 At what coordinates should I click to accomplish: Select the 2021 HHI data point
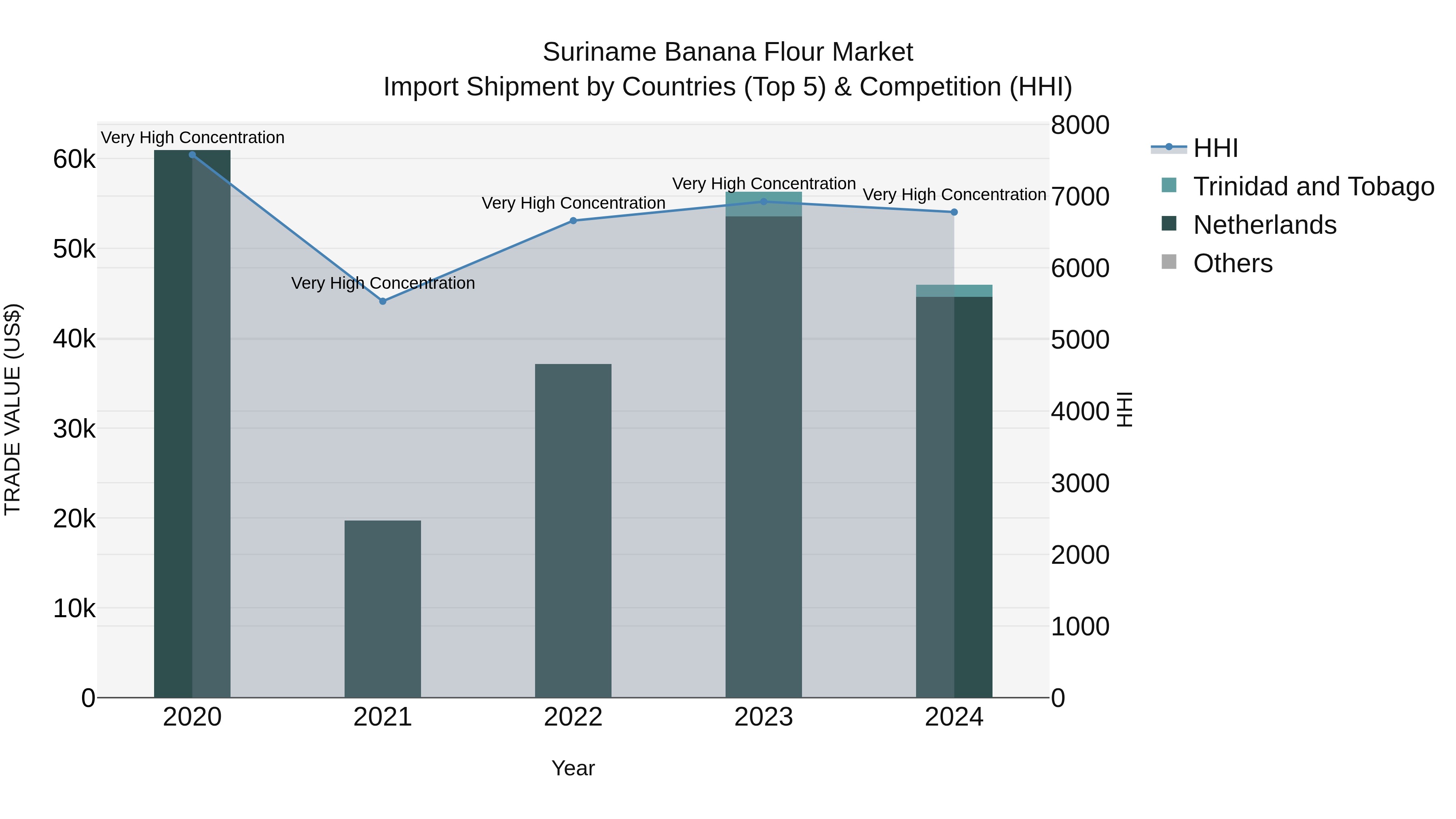(x=383, y=301)
